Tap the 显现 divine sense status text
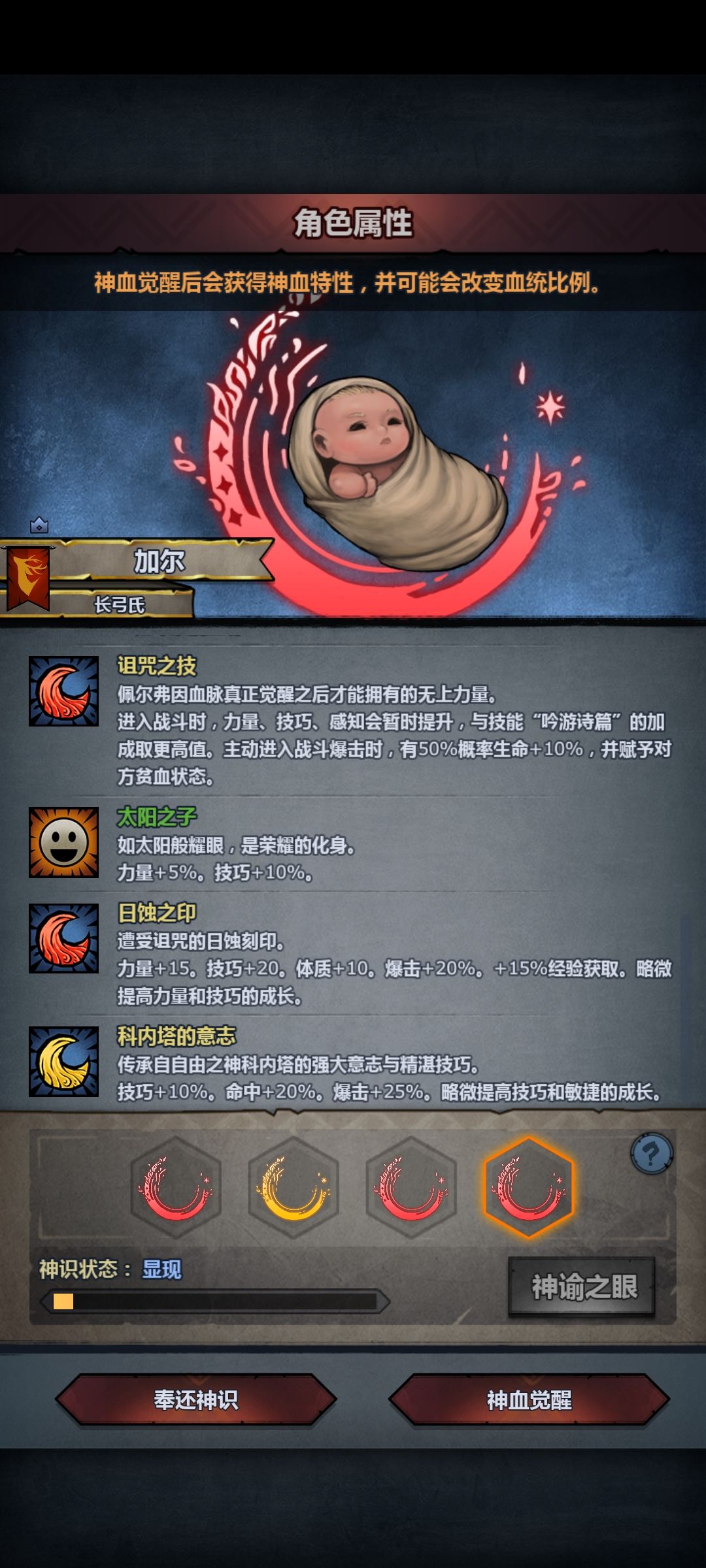Image resolution: width=706 pixels, height=1568 pixels. pyautogui.click(x=161, y=1269)
